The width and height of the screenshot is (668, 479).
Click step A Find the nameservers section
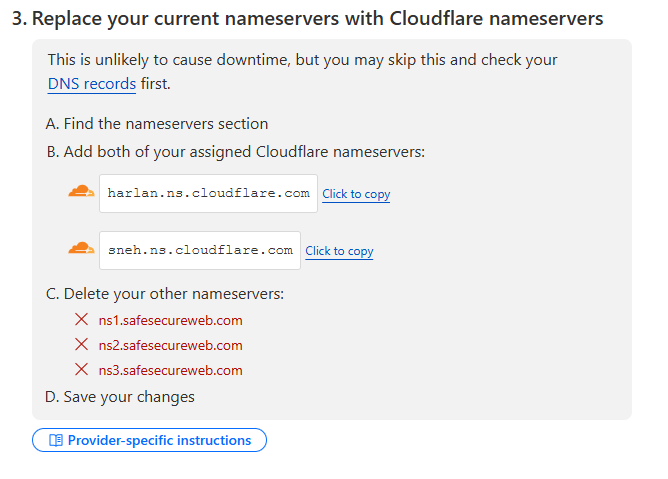click(x=157, y=124)
